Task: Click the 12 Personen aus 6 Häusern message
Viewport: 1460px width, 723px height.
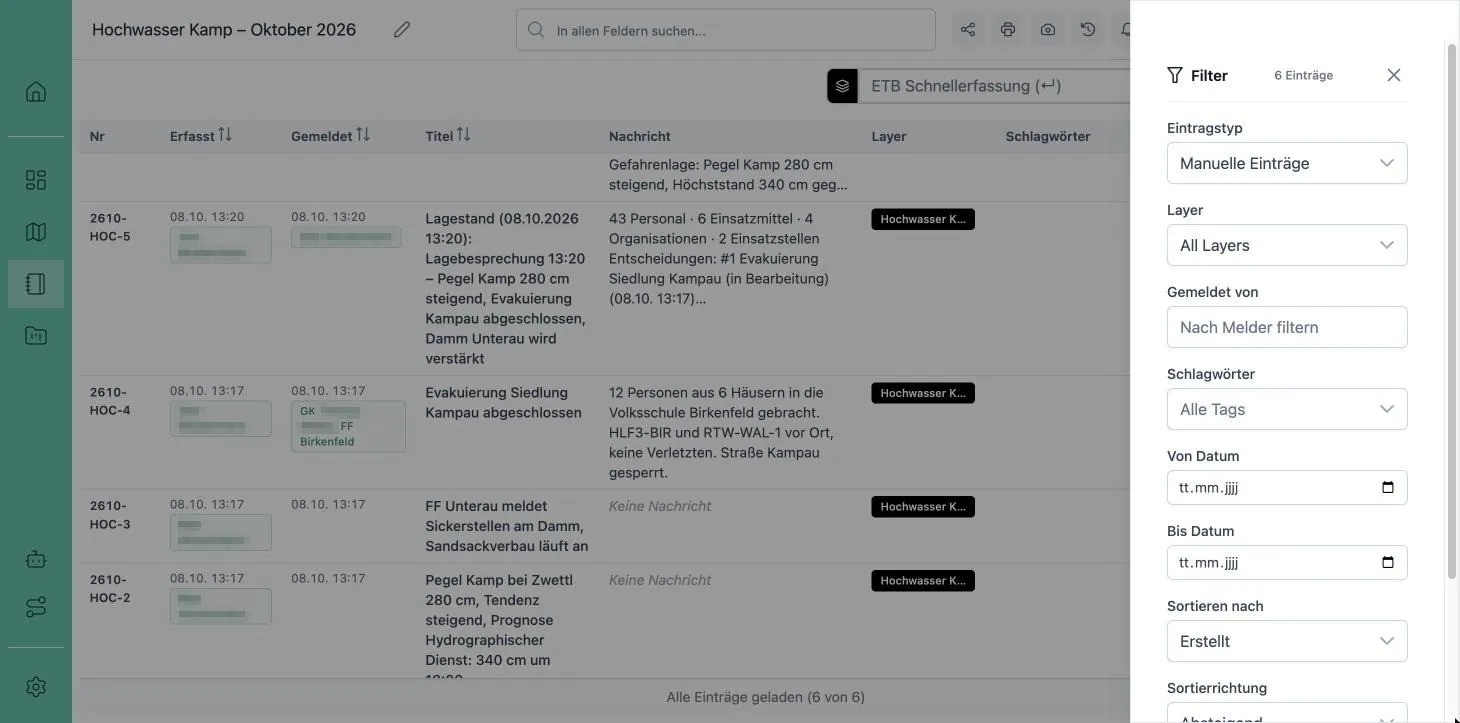Action: click(721, 432)
